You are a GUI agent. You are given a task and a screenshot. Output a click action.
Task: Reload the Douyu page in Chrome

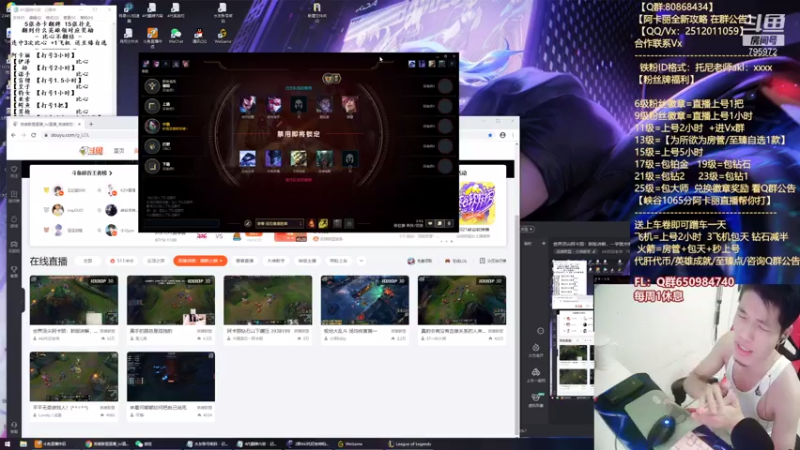34,135
